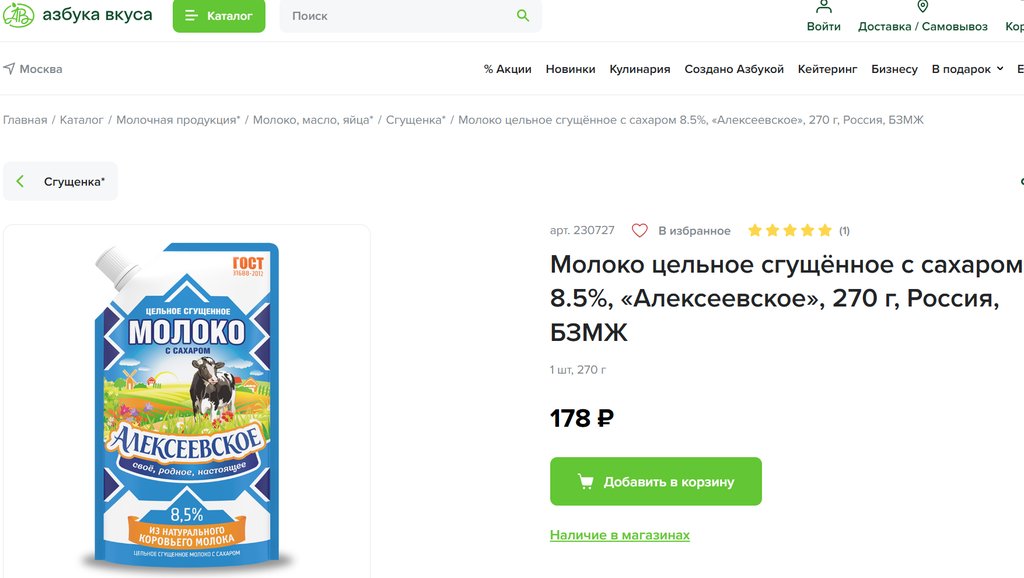This screenshot has height=578, width=1024.
Task: Open the % Акции menu item
Action: [x=507, y=69]
